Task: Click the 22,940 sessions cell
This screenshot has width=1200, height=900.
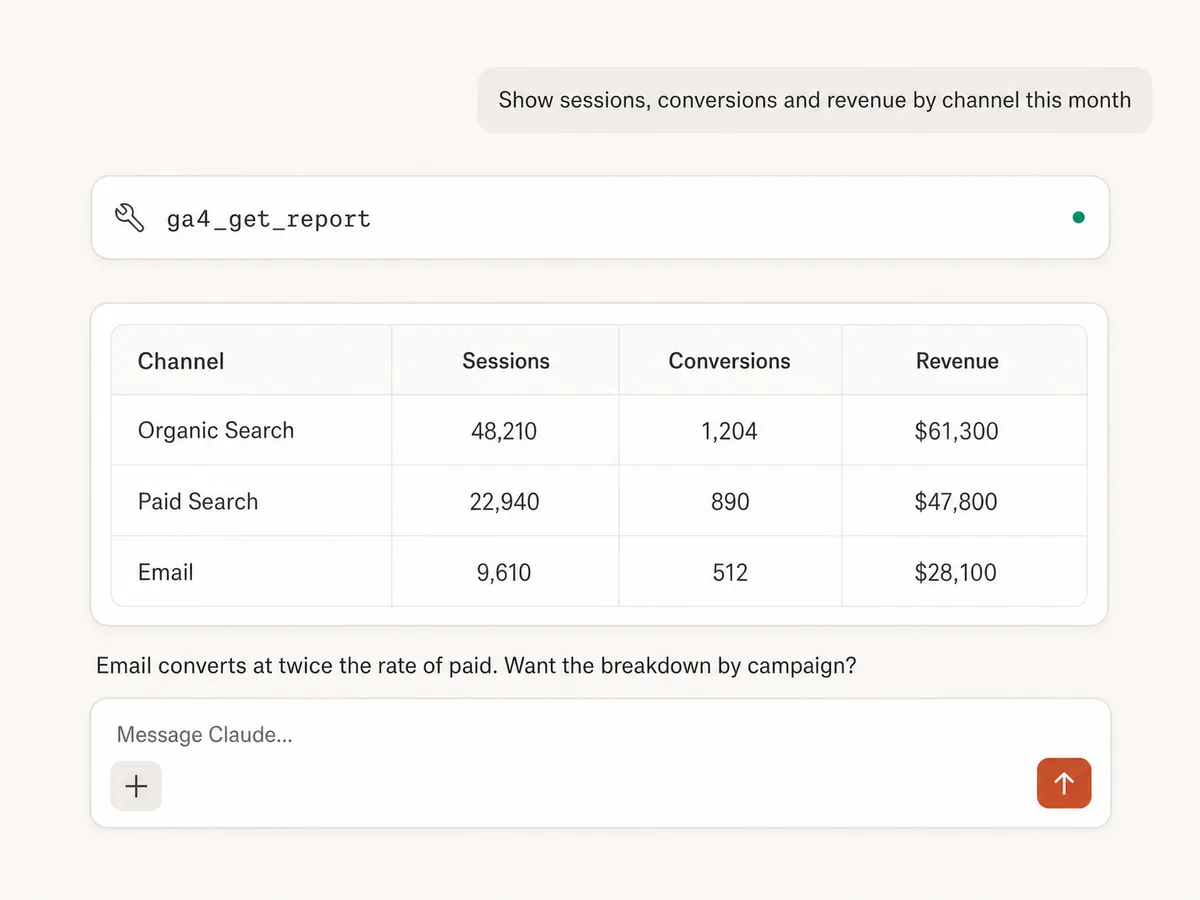Action: (505, 502)
